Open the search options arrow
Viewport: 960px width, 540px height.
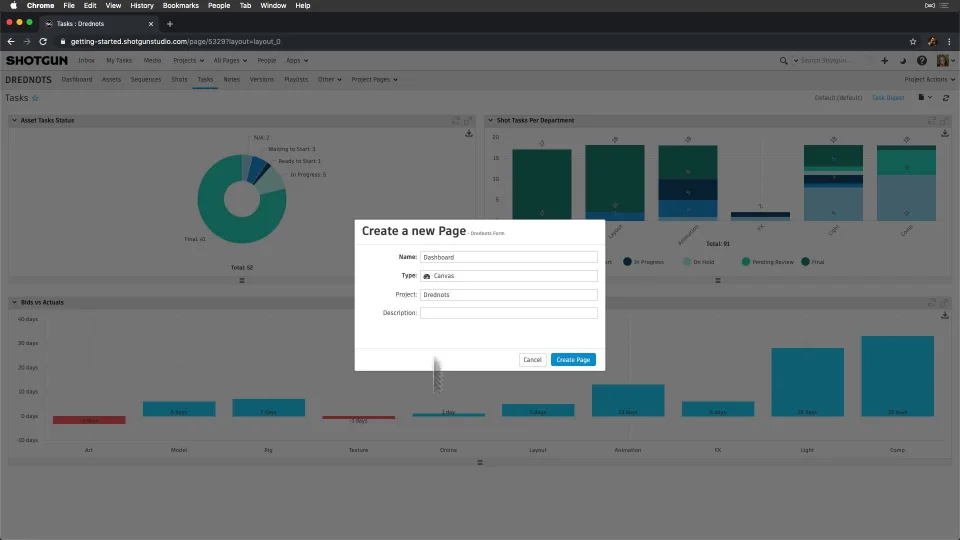[x=795, y=61]
